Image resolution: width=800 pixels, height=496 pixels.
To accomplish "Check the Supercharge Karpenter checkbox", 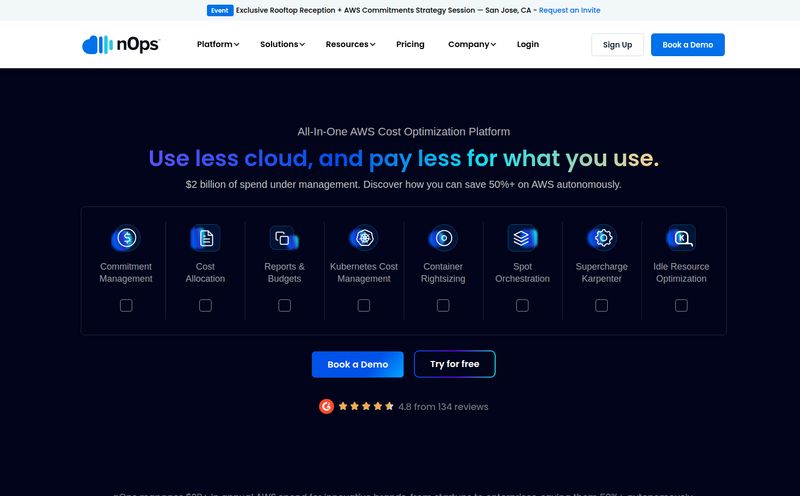I will 602,305.
